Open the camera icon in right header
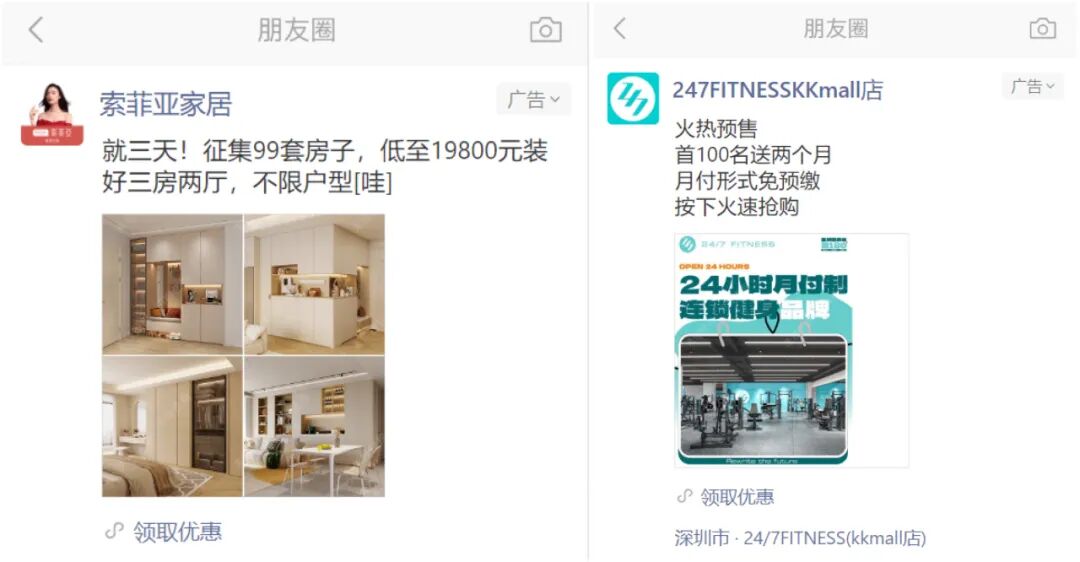Screen dimensions: 1080x562 pos(1042,28)
